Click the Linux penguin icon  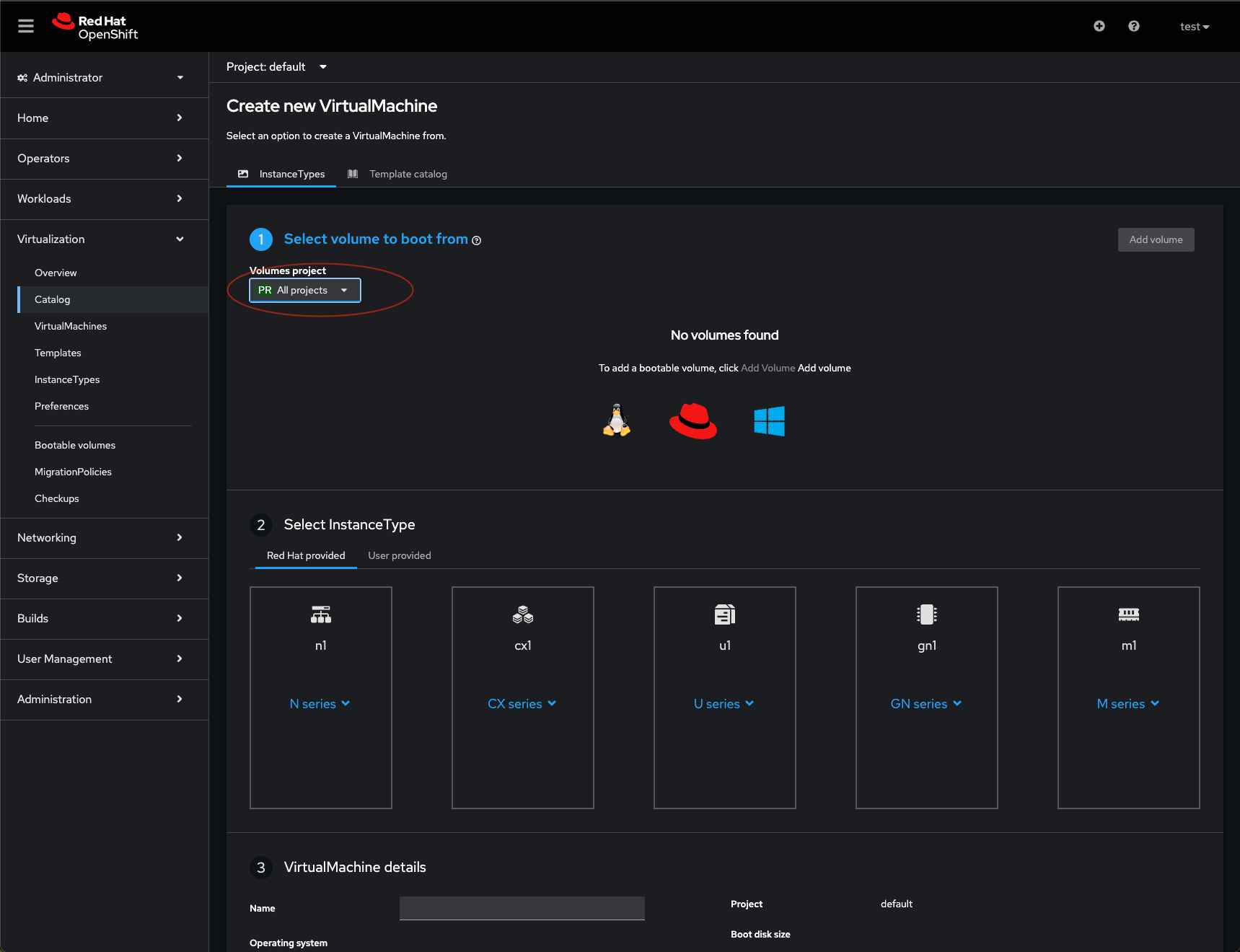[616, 420]
